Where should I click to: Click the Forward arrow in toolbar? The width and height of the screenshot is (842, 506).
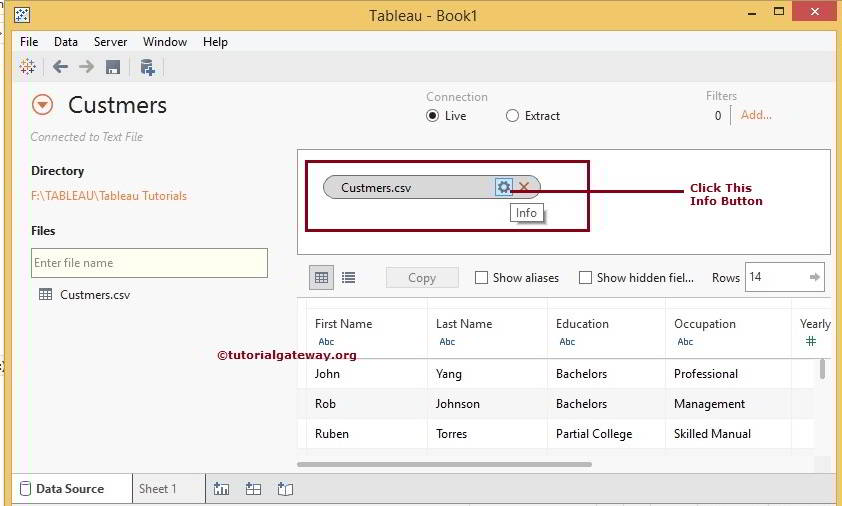tap(86, 67)
